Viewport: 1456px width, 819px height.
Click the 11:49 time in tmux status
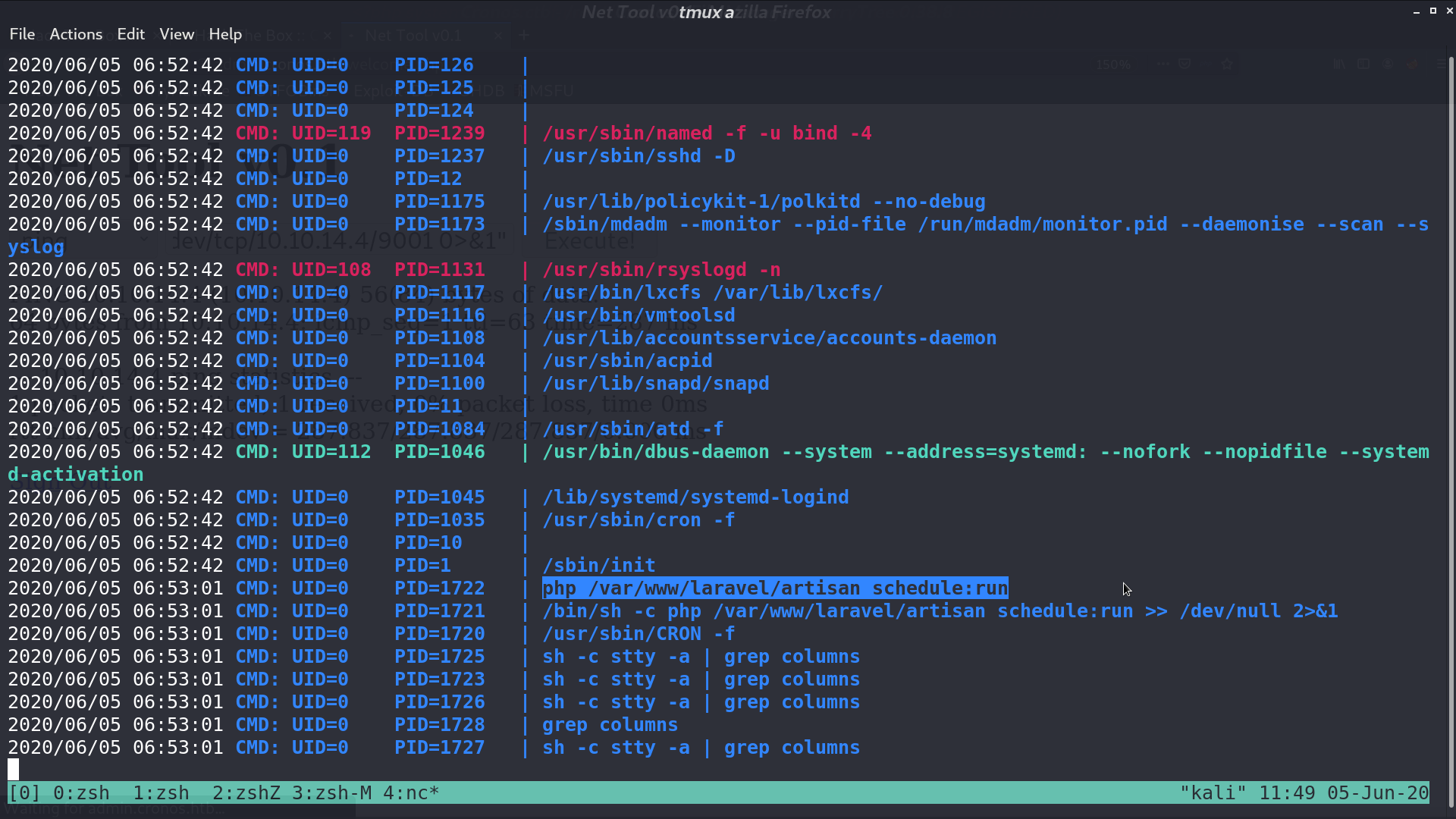pyautogui.click(x=1287, y=793)
